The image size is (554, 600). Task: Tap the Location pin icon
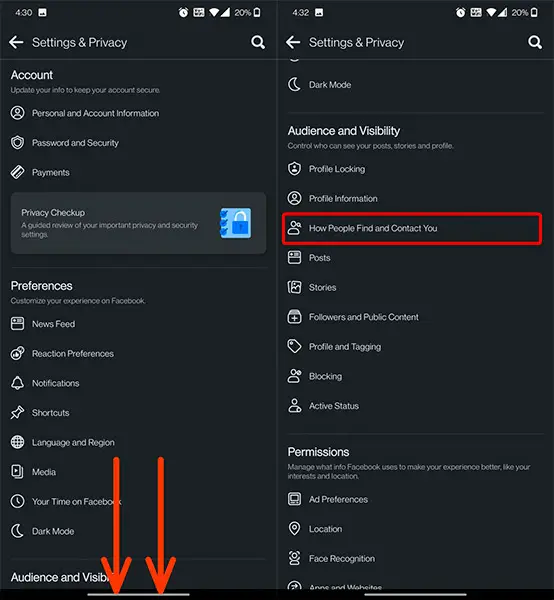pos(294,529)
